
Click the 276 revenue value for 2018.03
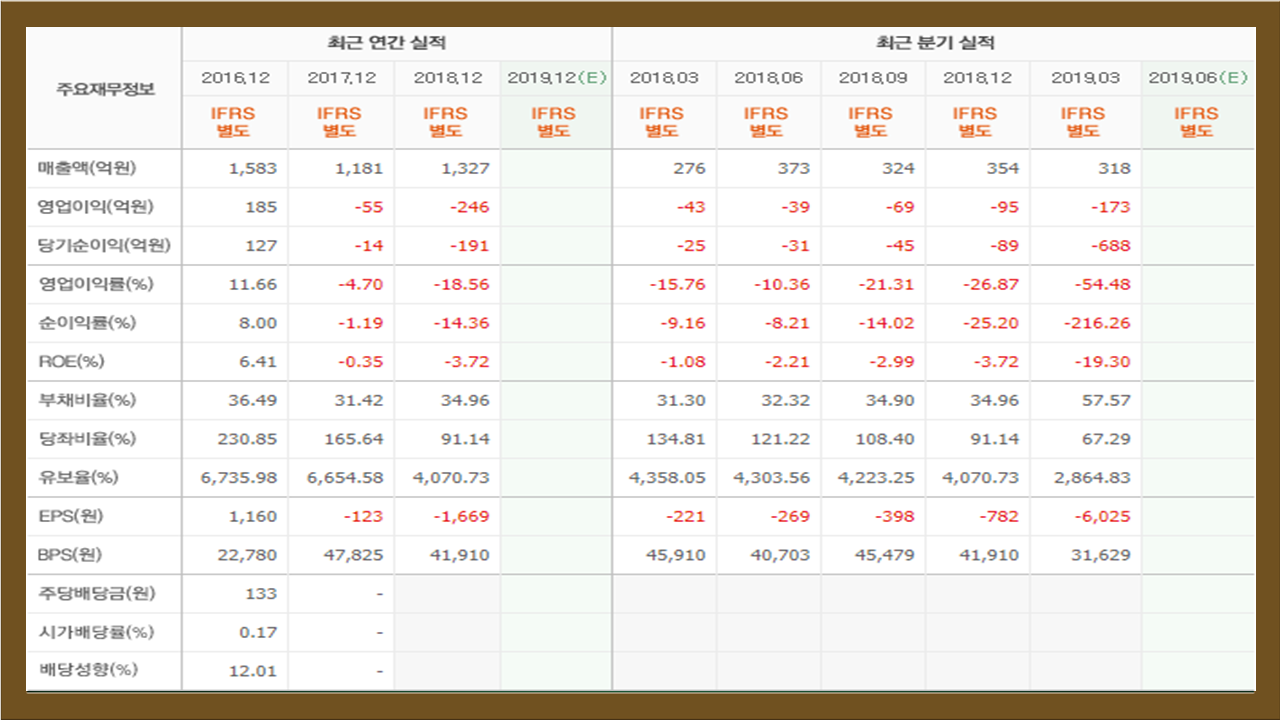(691, 168)
